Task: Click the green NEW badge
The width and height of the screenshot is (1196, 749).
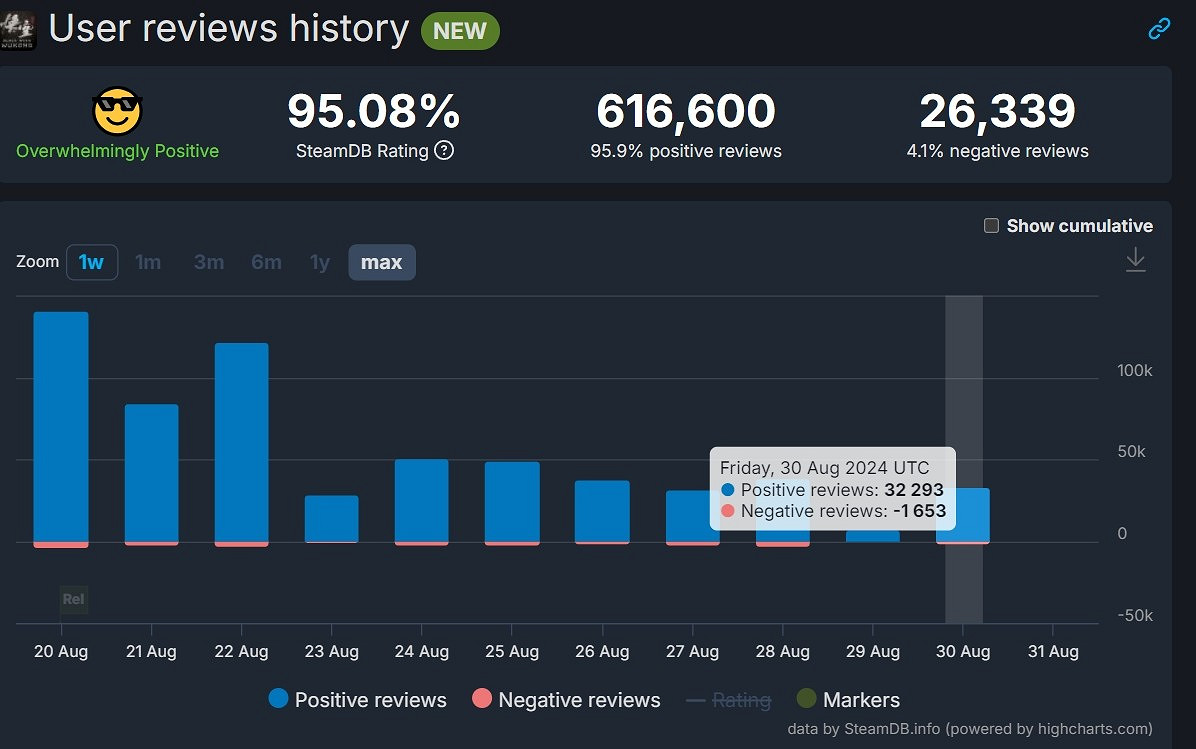Action: 460,31
